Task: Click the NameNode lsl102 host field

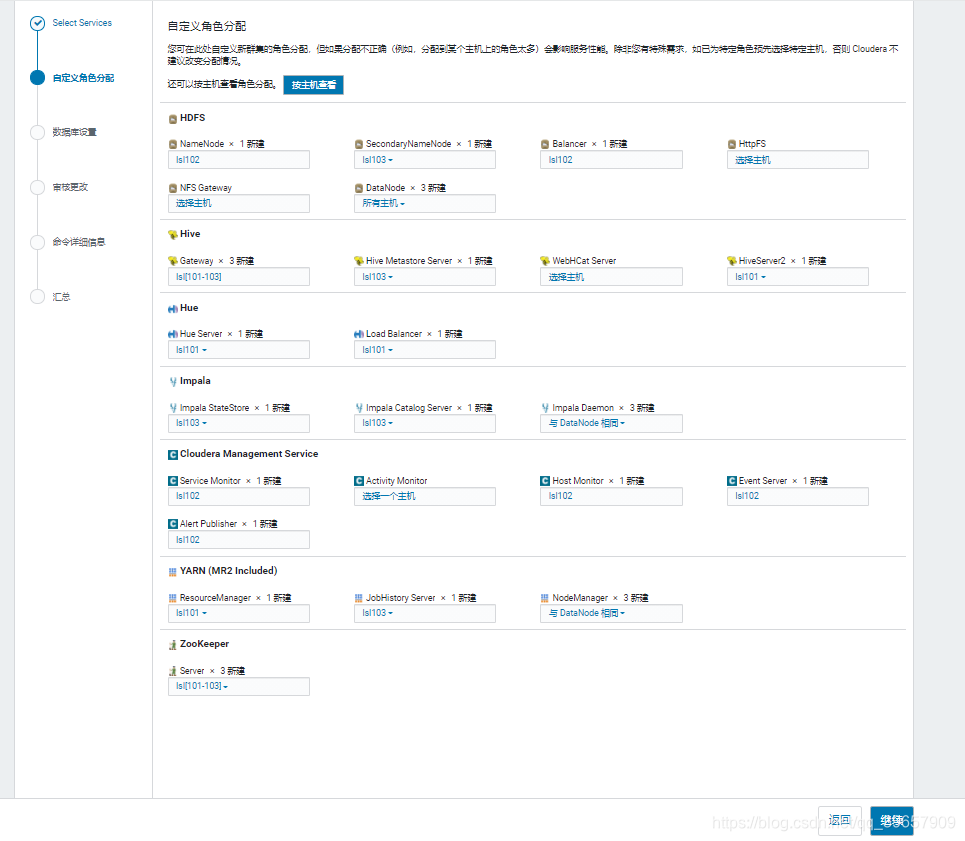Action: [x=239, y=160]
